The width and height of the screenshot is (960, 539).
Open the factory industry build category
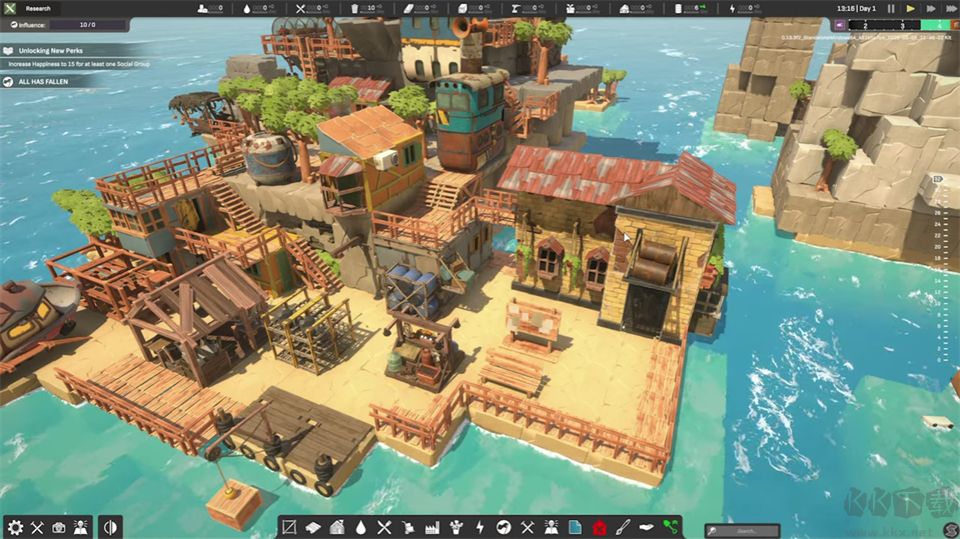pos(432,527)
